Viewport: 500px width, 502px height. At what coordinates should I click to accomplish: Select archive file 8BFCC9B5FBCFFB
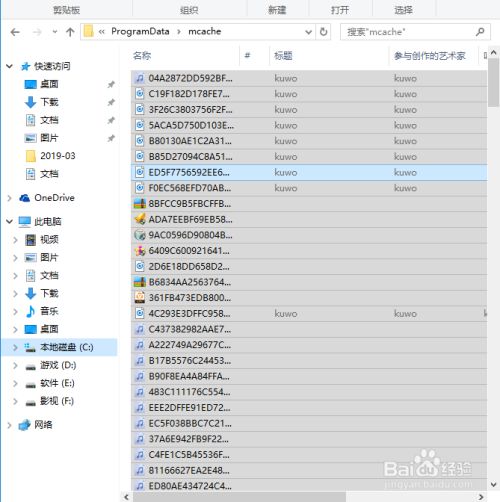coord(309,204)
